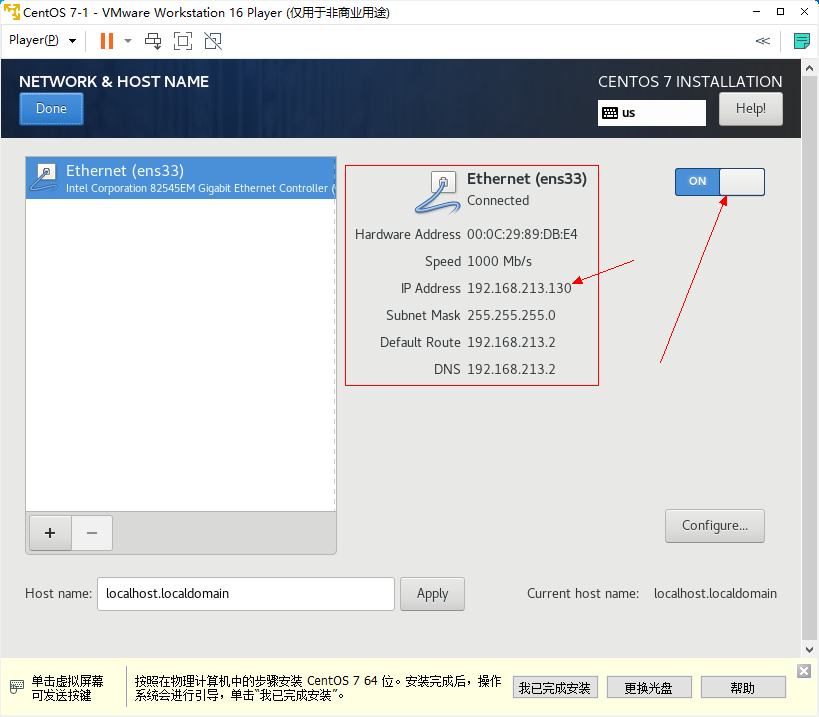Open the Player menu

[x=42, y=41]
